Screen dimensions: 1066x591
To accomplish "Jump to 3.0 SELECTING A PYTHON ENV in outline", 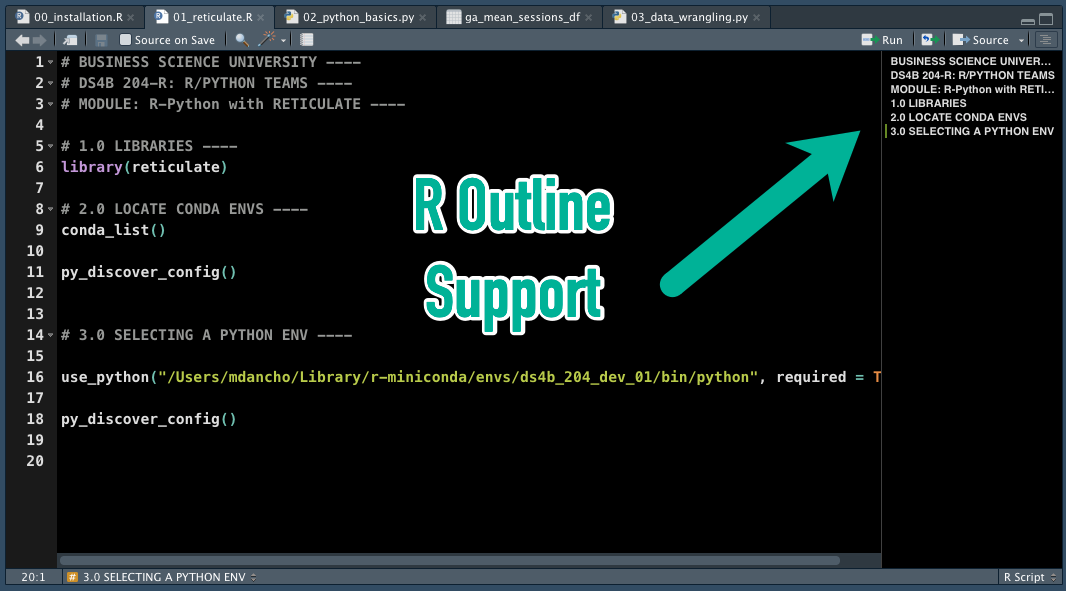I will 972,131.
